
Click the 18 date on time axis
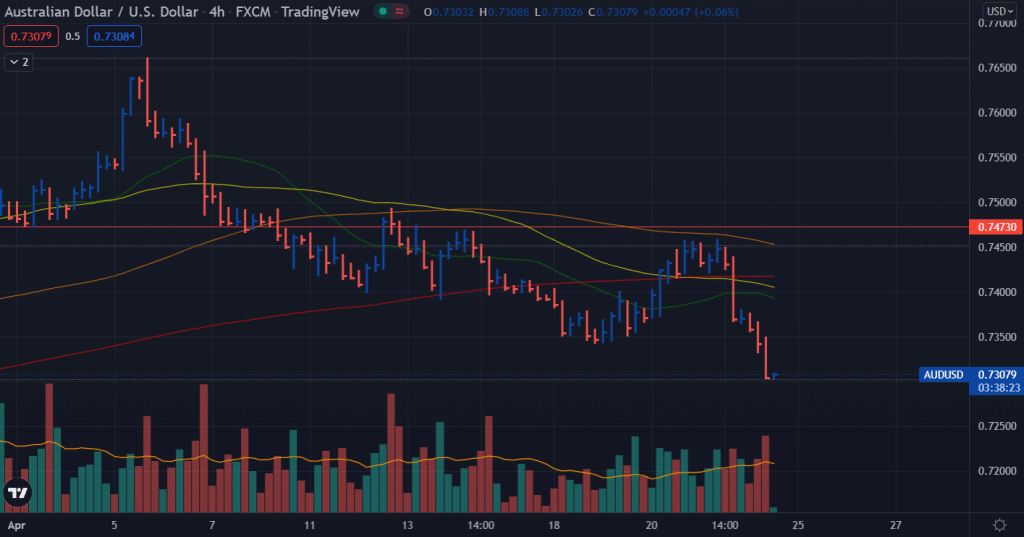coord(554,525)
